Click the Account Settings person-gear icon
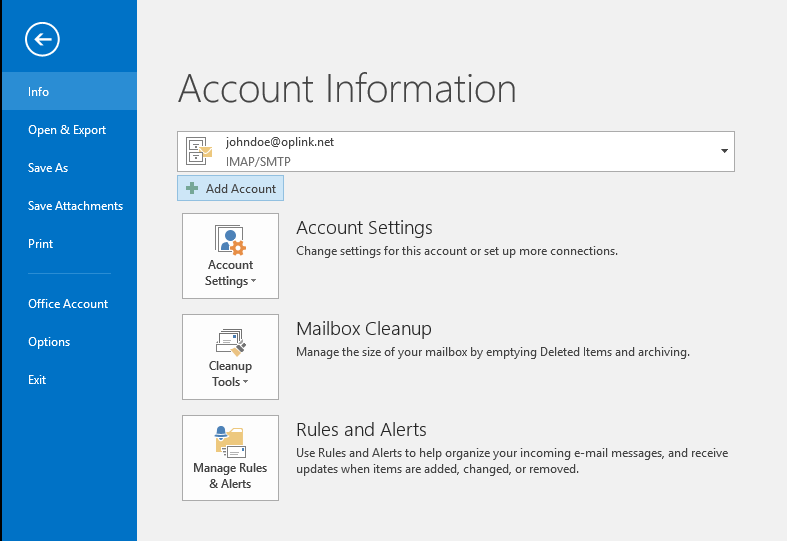This screenshot has width=787, height=541. (x=230, y=240)
